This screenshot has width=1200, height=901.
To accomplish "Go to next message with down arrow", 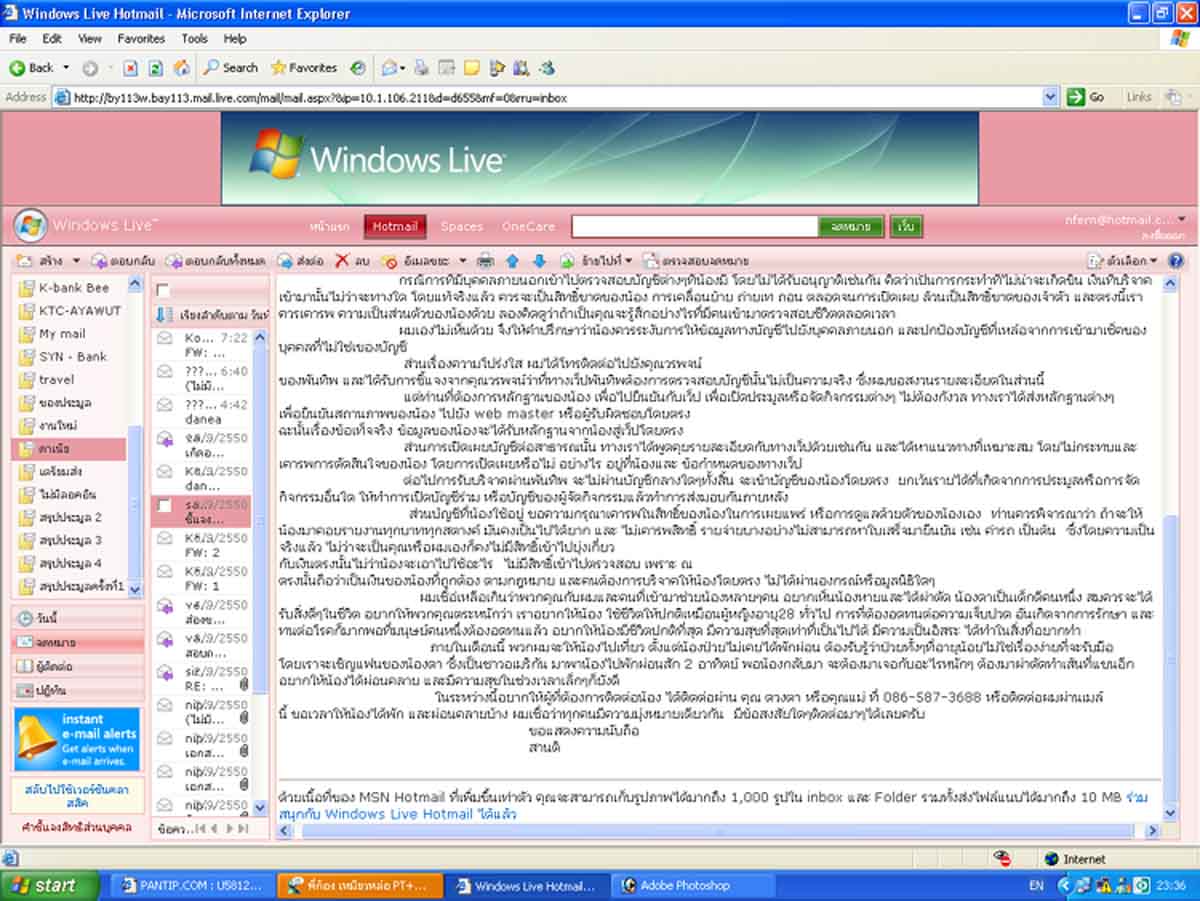I will pyautogui.click(x=539, y=260).
